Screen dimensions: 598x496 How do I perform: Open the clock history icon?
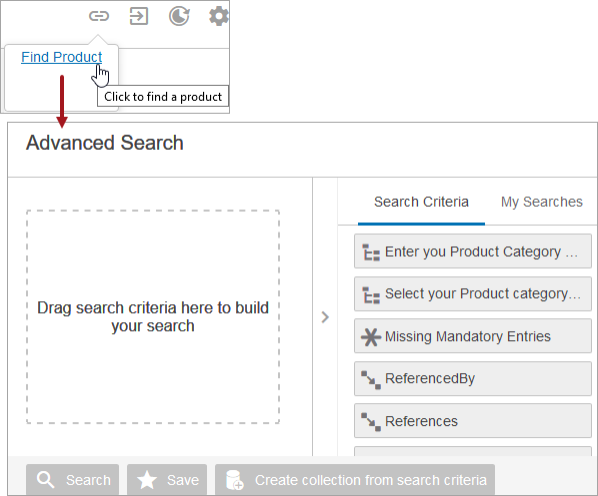[x=179, y=16]
